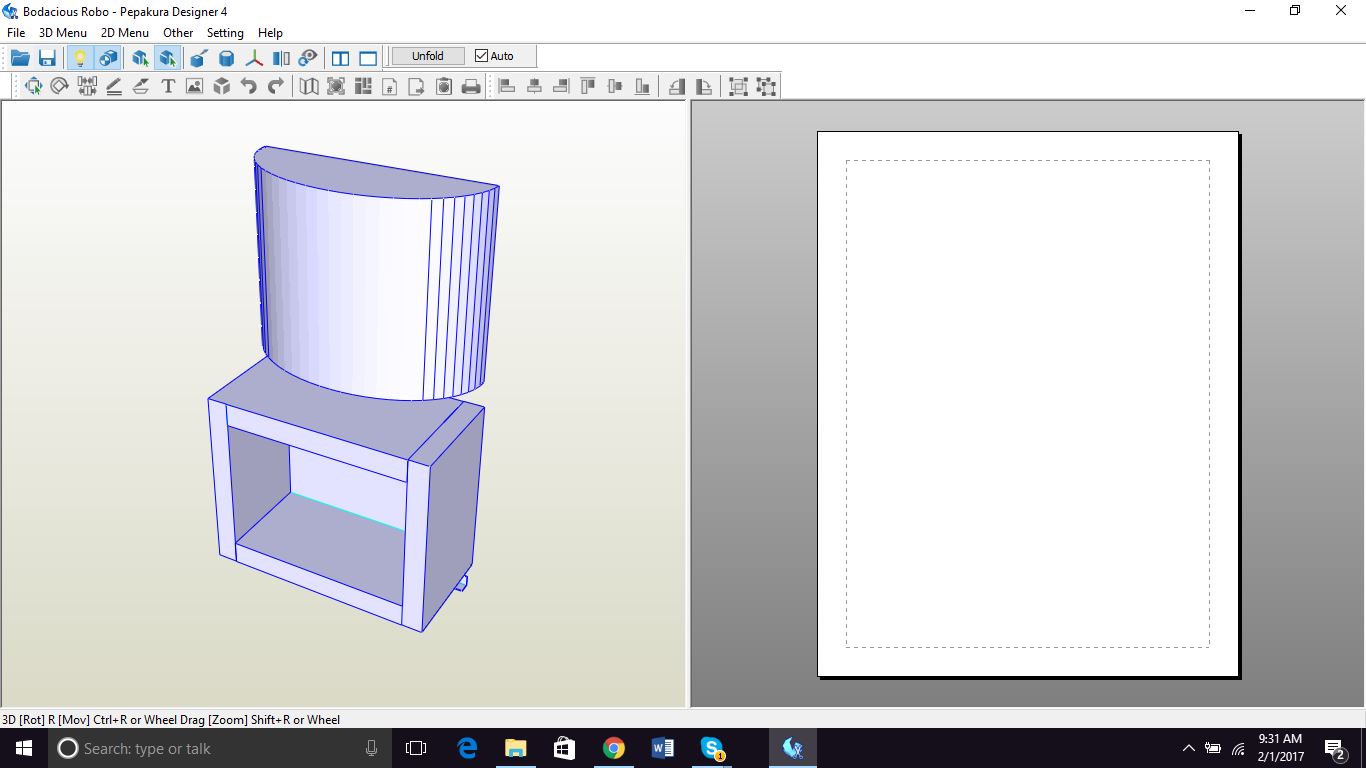Open the Windows Start menu

coord(24,748)
